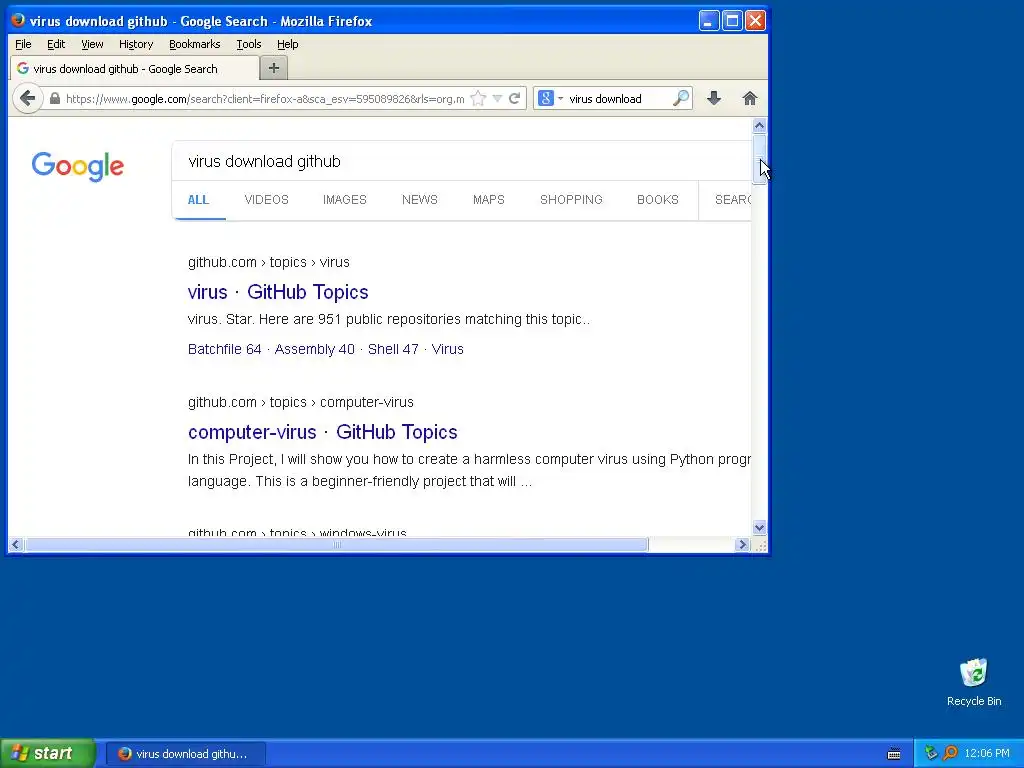Image resolution: width=1024 pixels, height=768 pixels.
Task: Open the Bookmarks menu
Action: point(195,44)
